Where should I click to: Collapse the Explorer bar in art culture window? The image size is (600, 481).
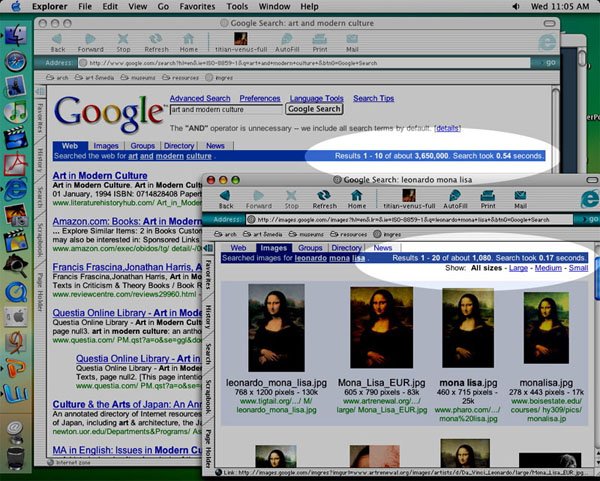pos(40,91)
